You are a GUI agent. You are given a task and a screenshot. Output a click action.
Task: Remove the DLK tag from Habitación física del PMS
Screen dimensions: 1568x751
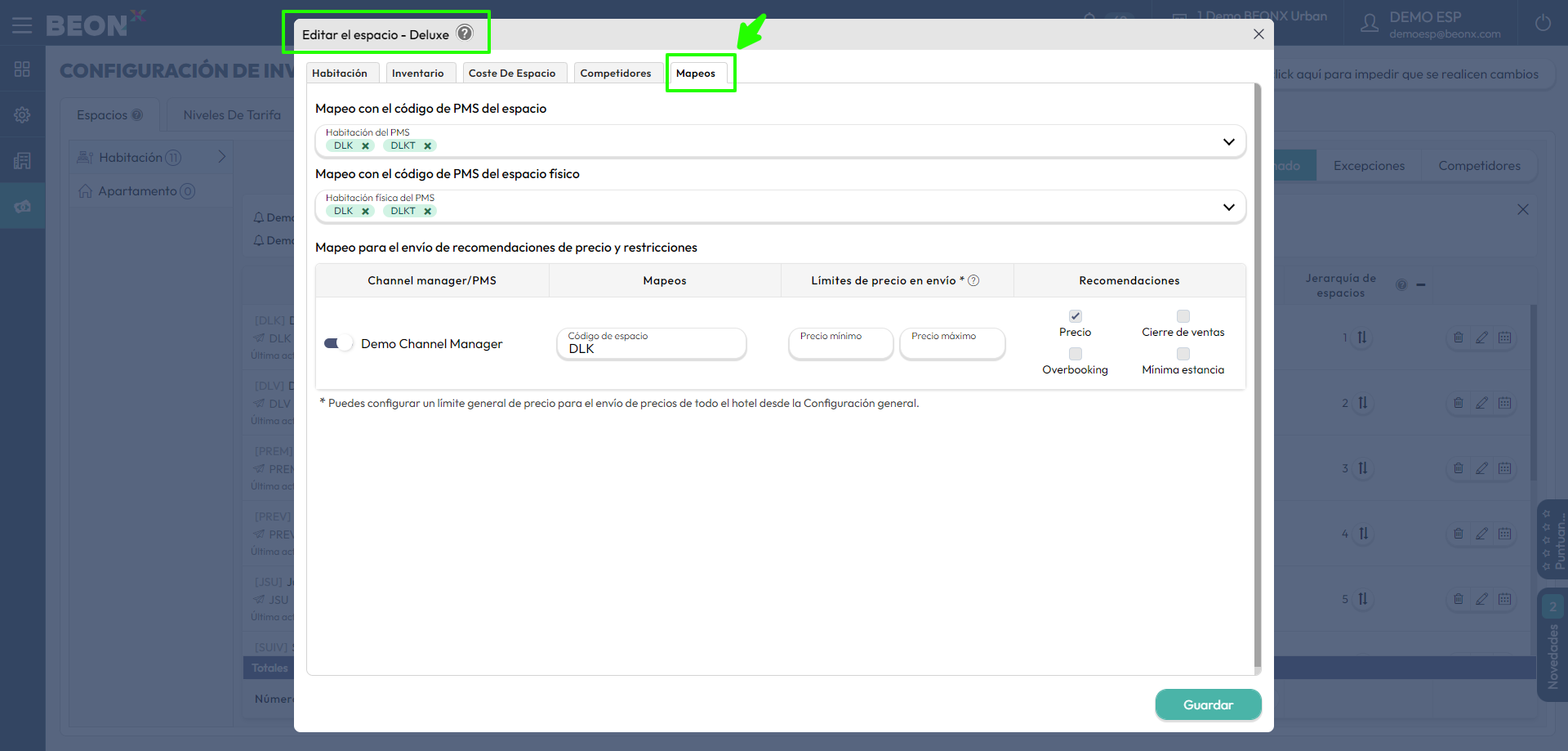pos(366,211)
